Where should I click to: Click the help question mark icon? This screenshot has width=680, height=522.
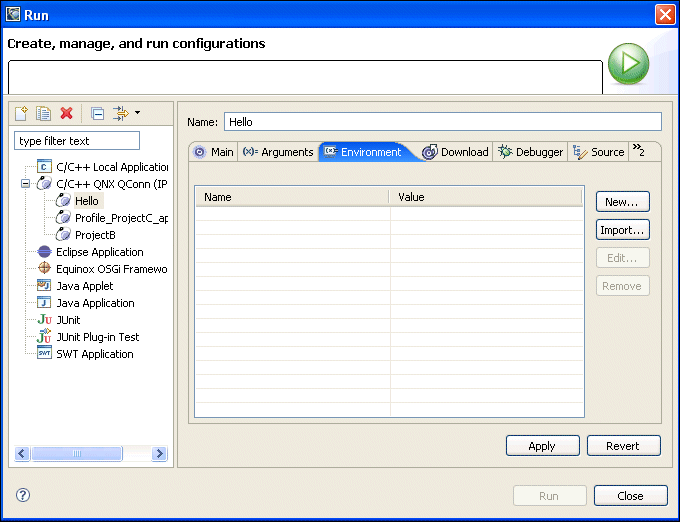click(x=23, y=495)
